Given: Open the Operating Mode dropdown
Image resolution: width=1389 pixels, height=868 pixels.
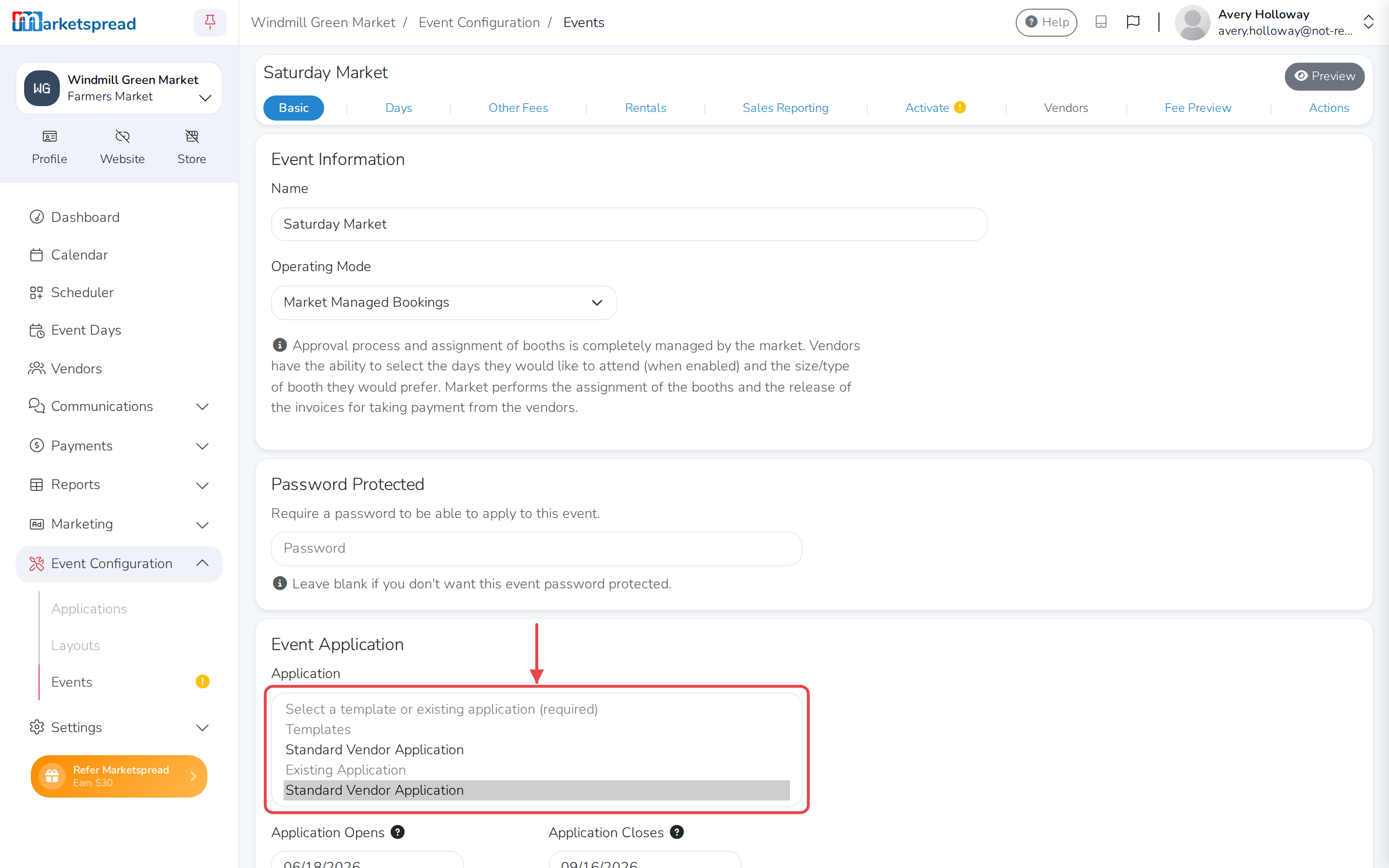Looking at the screenshot, I should coord(444,302).
